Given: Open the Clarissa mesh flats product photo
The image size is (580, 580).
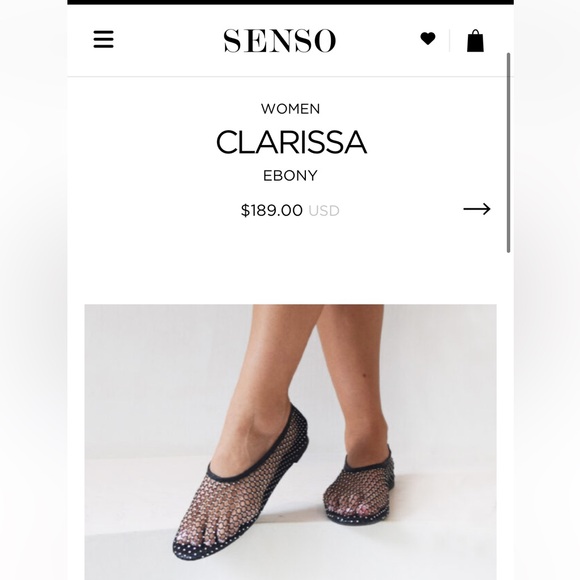Looking at the screenshot, I should (290, 442).
